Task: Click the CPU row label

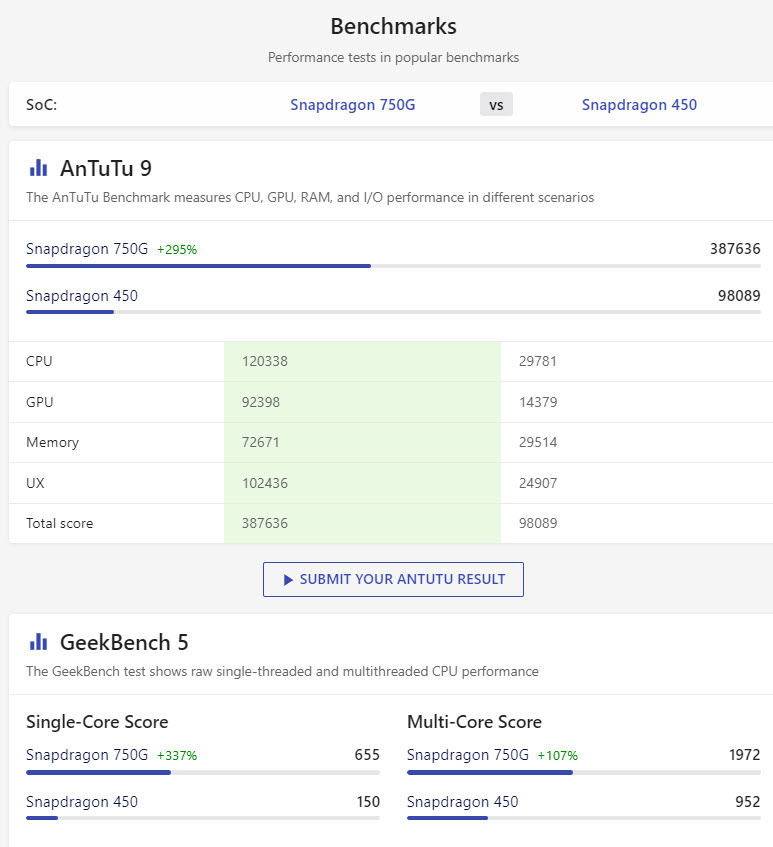Action: tap(39, 361)
